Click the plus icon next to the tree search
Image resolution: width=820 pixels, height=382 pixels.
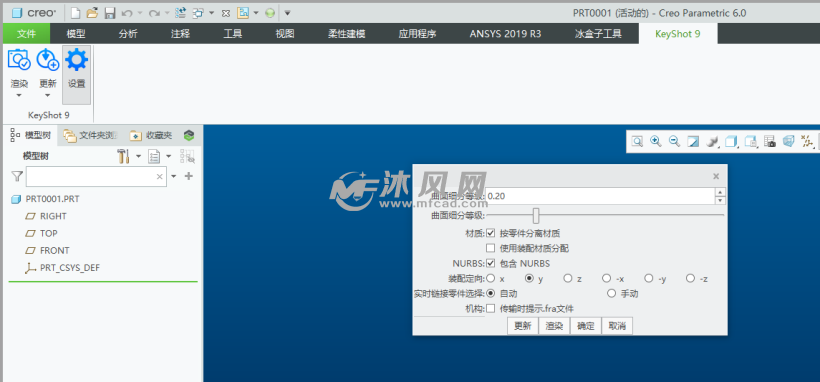click(x=189, y=176)
